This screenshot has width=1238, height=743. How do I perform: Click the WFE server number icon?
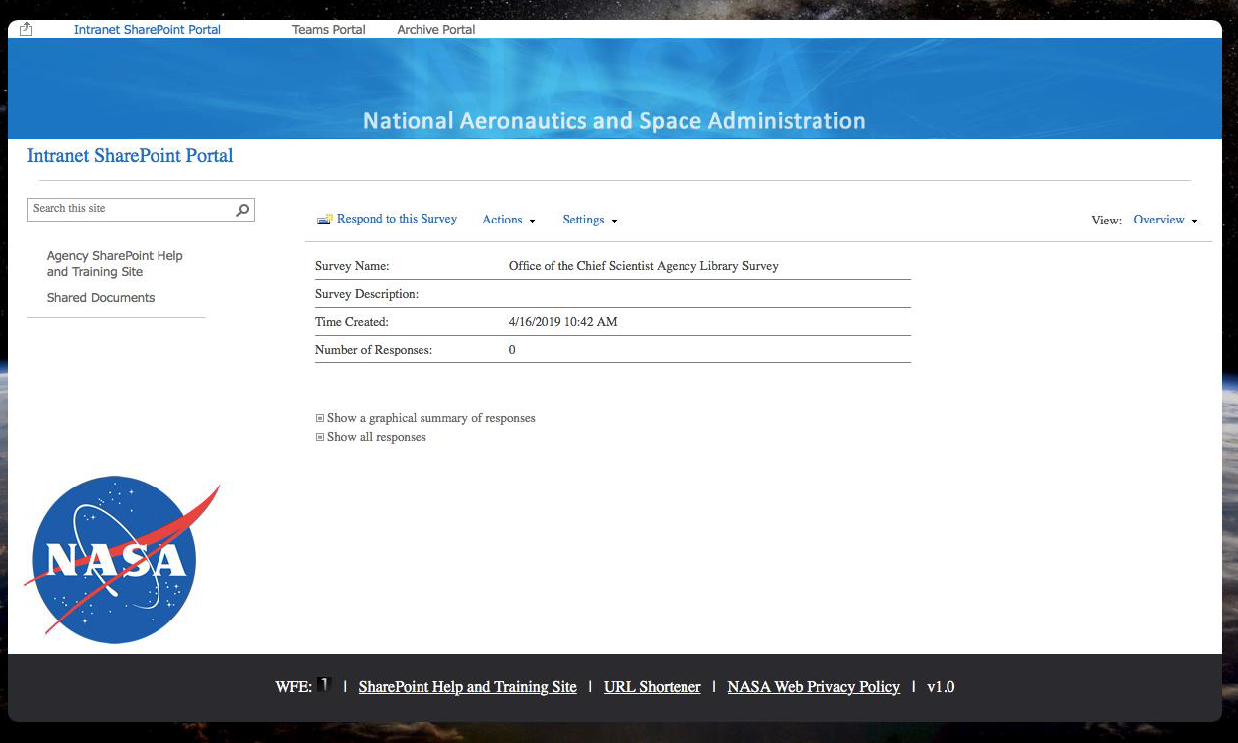[323, 685]
